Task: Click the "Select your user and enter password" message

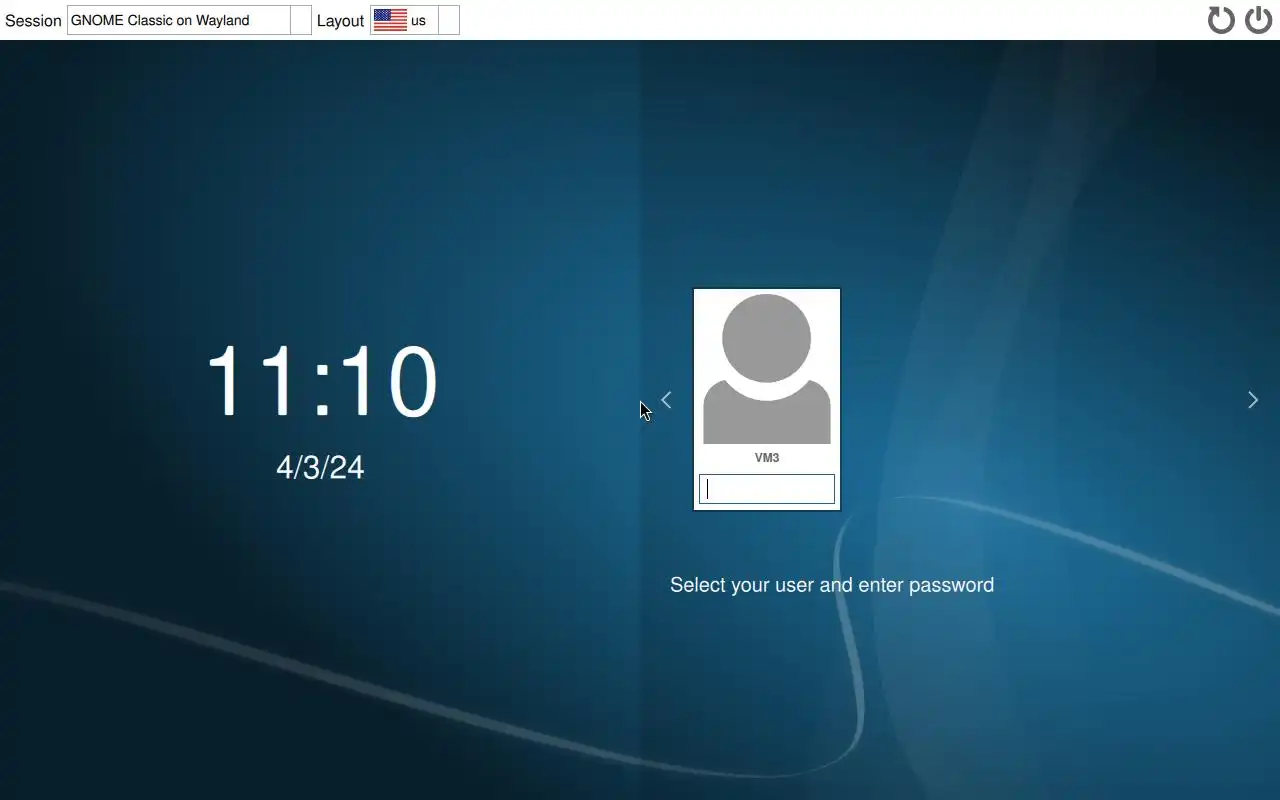Action: pos(832,585)
